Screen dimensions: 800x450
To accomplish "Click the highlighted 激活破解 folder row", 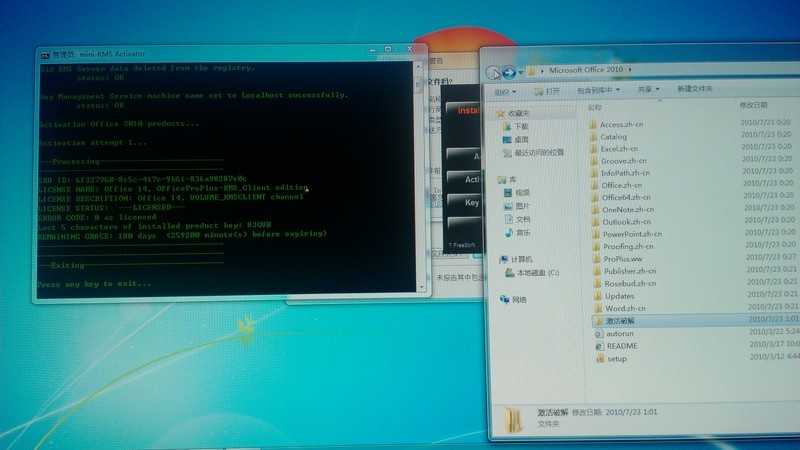I will [x=696, y=320].
